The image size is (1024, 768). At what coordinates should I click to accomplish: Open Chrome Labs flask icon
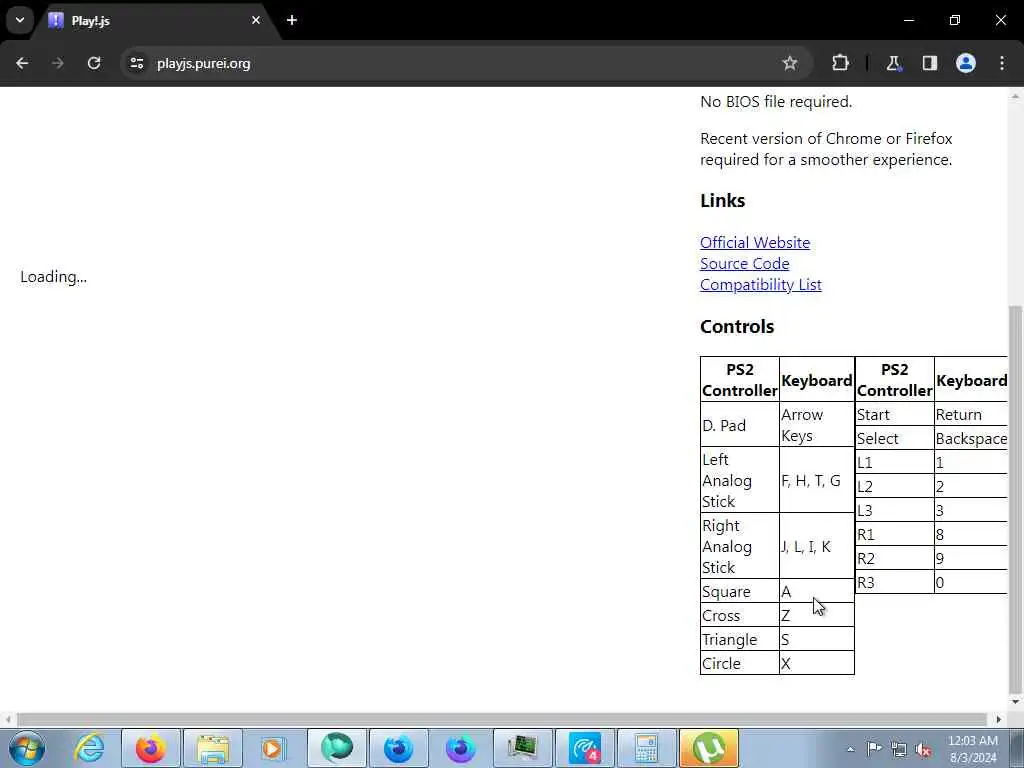893,63
